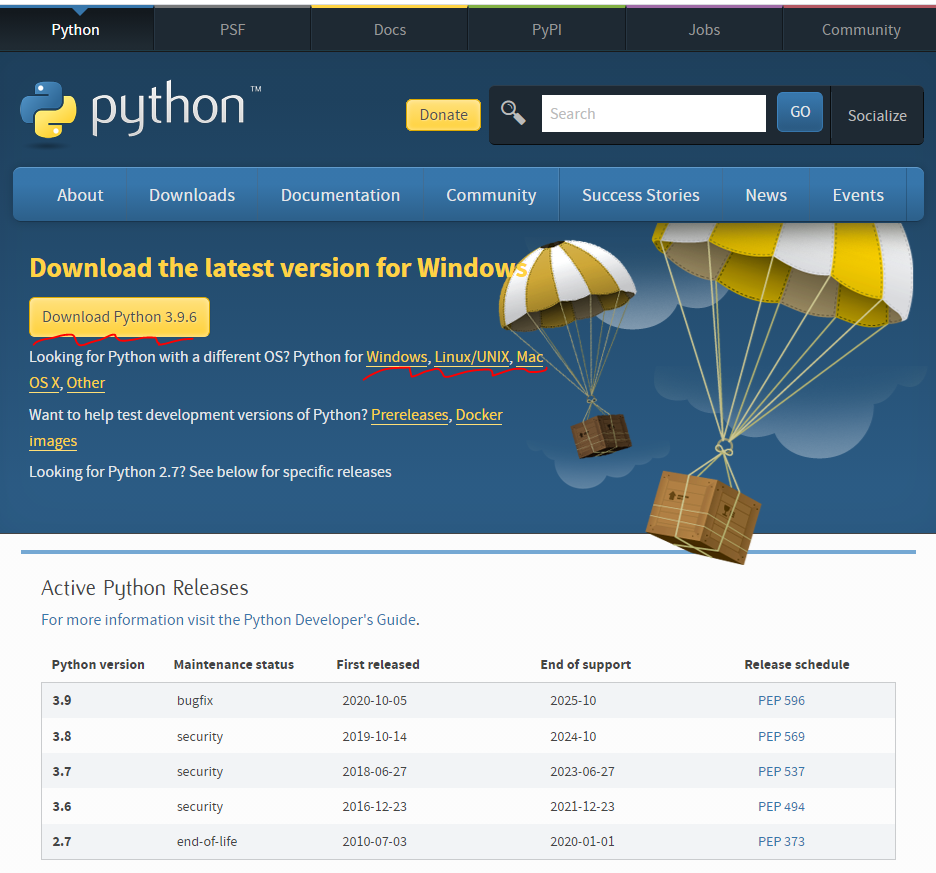936x873 pixels.
Task: Focus the Search input field
Action: point(654,113)
